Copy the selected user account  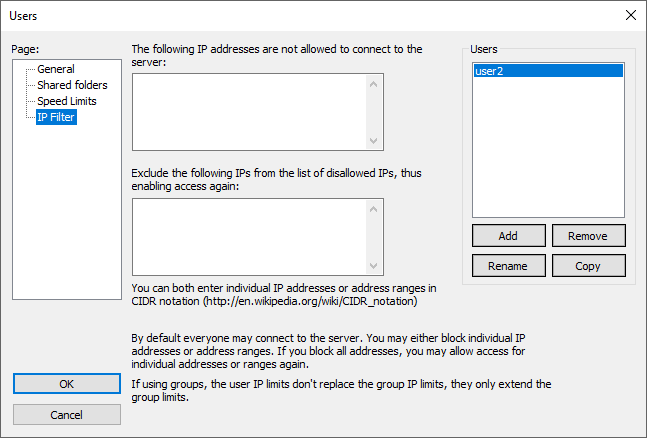(588, 266)
